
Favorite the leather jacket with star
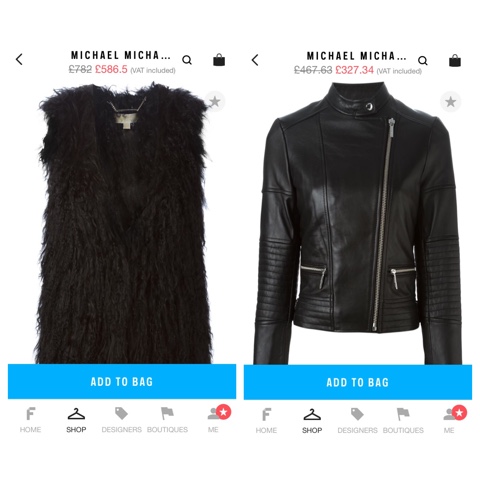pos(451,102)
